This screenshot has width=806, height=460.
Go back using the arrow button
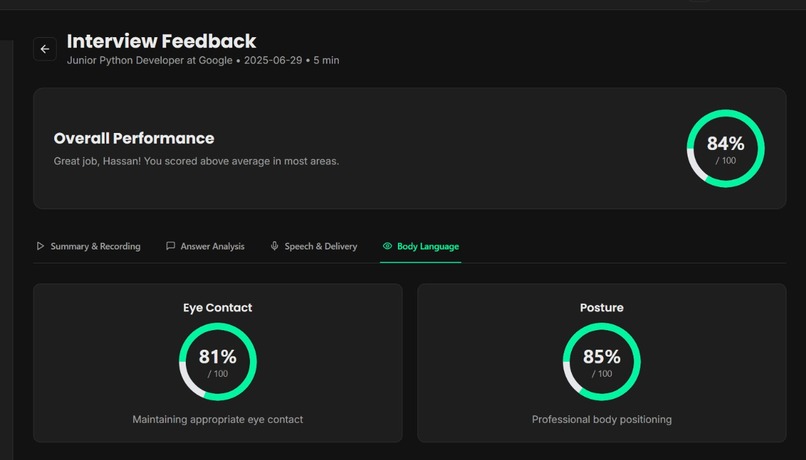click(x=45, y=49)
